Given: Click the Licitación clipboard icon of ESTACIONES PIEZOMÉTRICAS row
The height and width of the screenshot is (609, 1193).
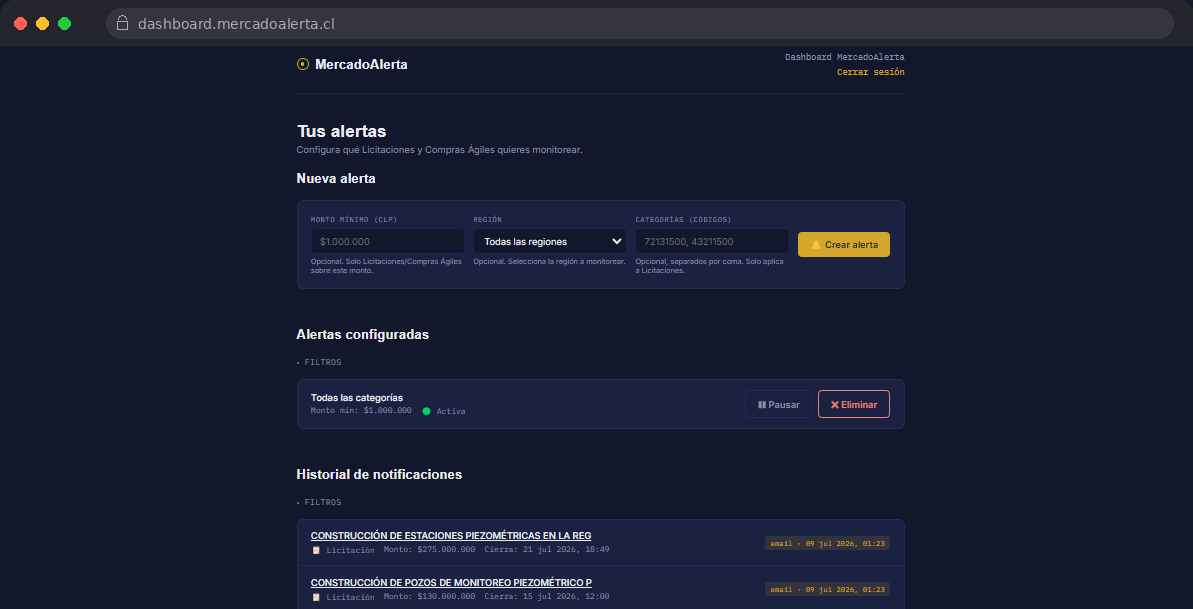Looking at the screenshot, I should pos(316,550).
